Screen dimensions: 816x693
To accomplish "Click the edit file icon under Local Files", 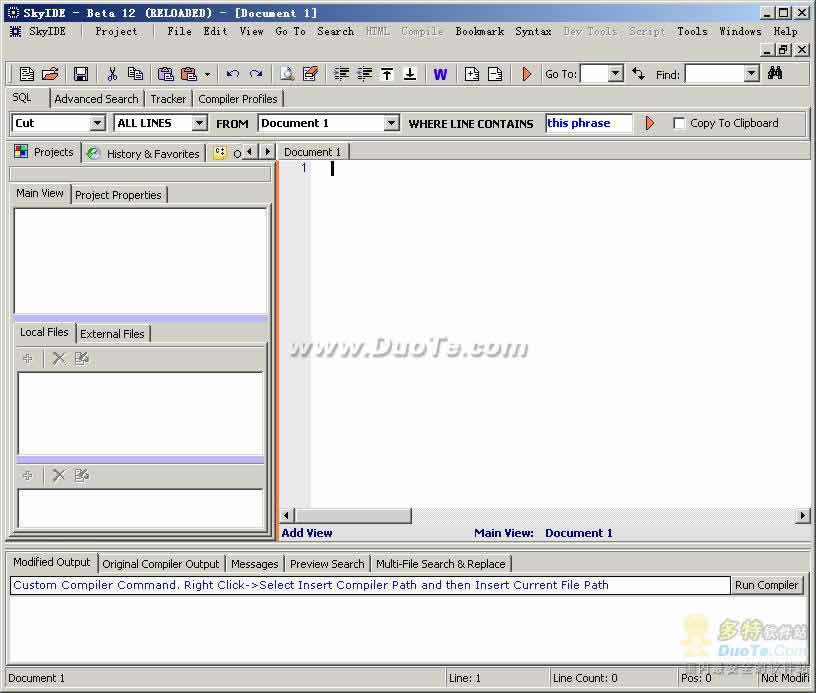I will (82, 358).
